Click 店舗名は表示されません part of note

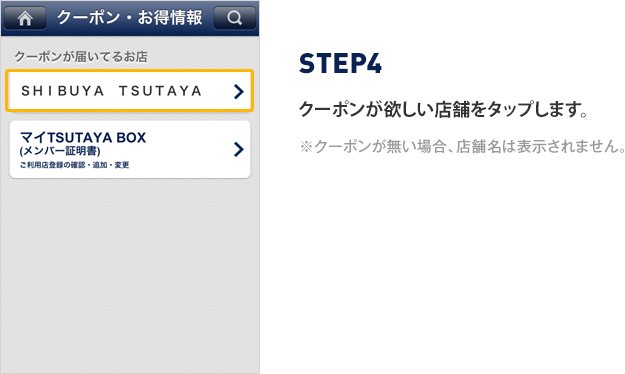540,146
